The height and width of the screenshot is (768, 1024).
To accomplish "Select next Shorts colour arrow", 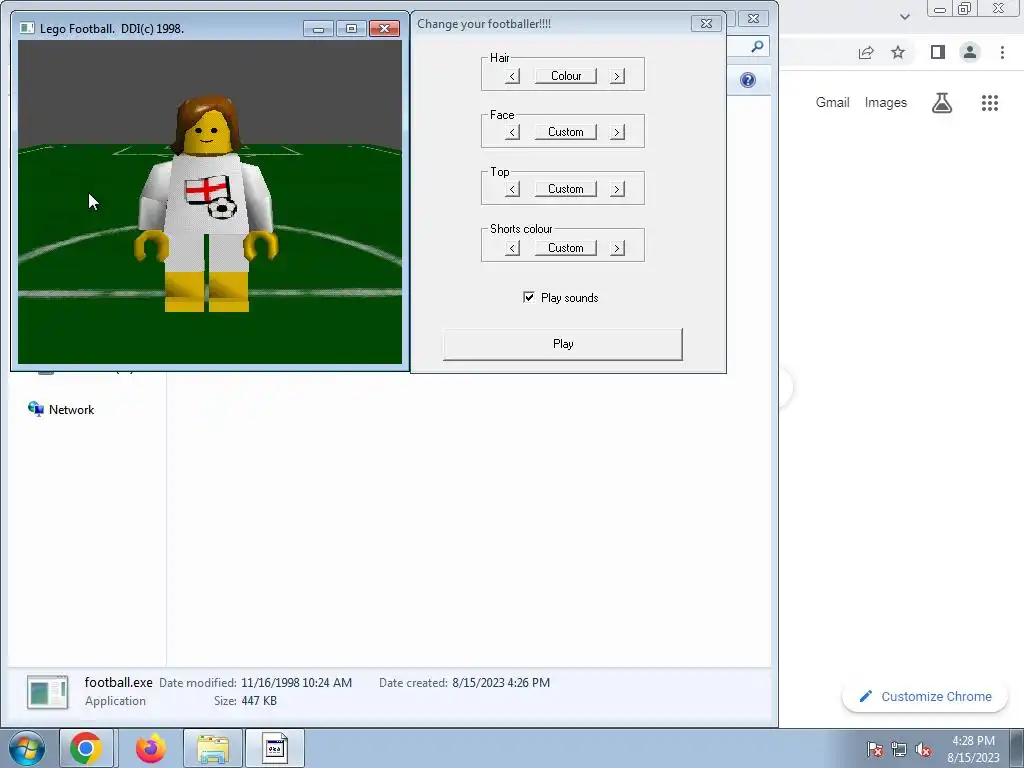I will [x=617, y=248].
